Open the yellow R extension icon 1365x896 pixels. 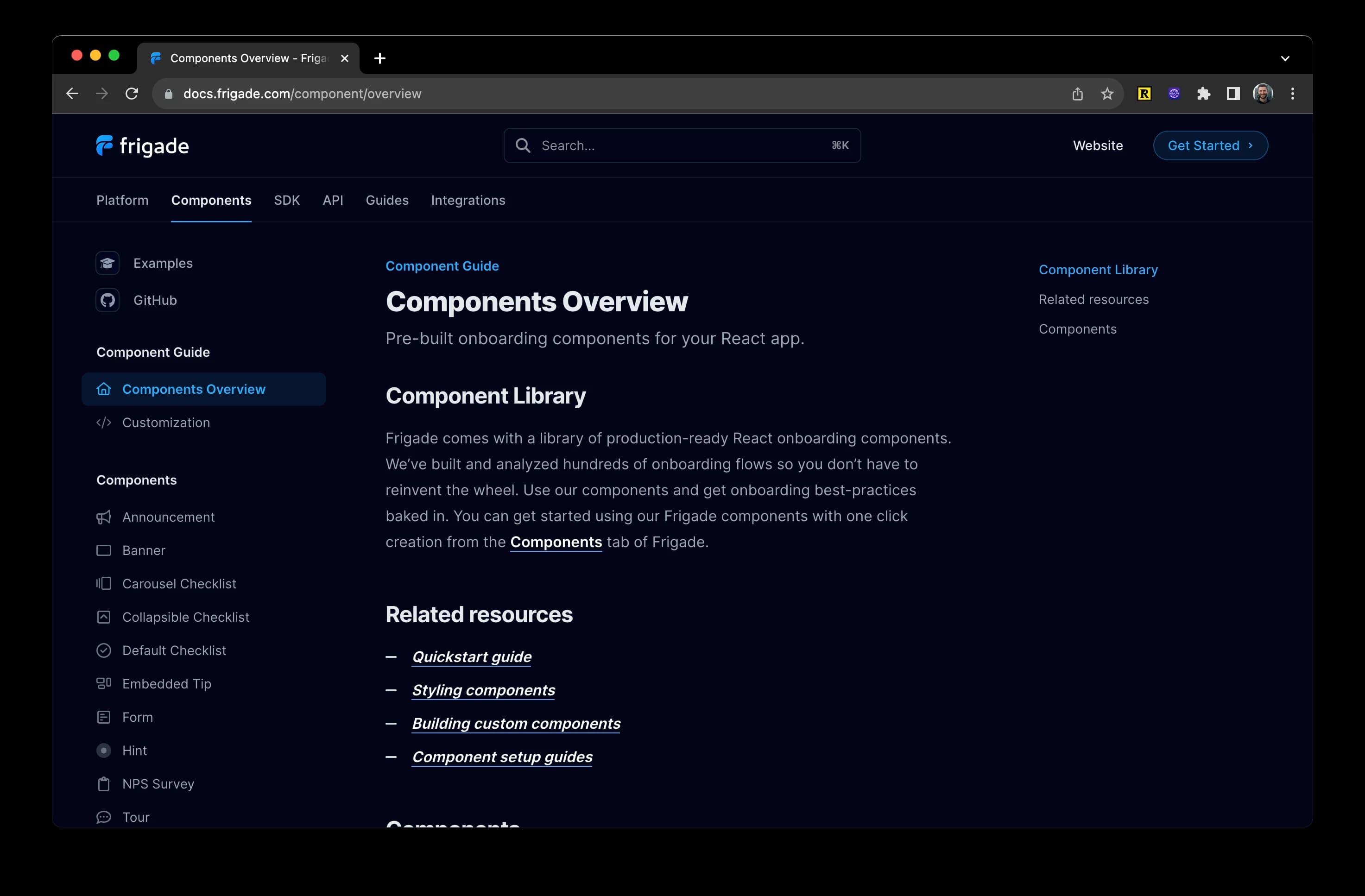tap(1144, 94)
